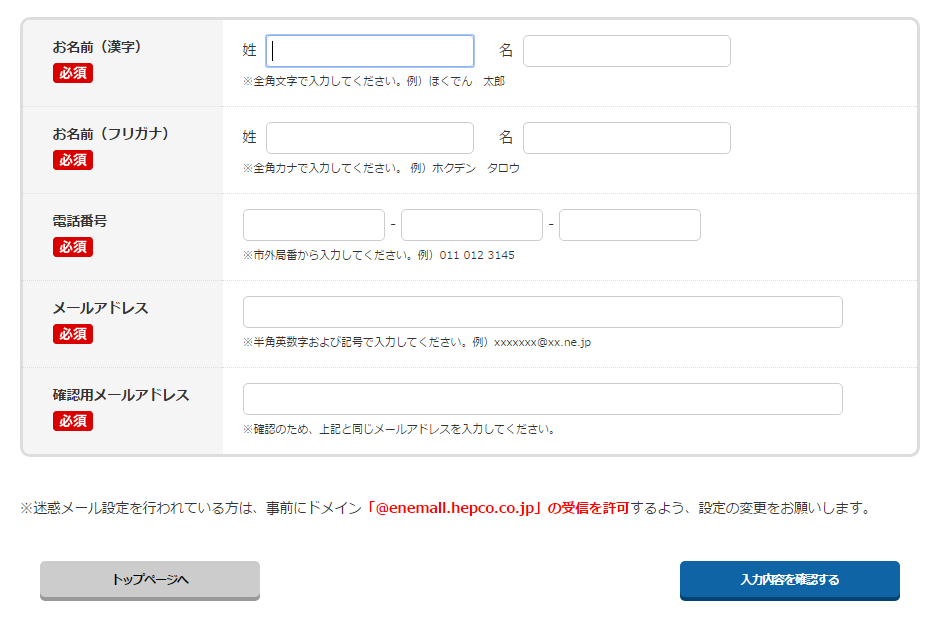This screenshot has height=619, width=941.
Task: Click the 確認用メールアドレス input field
Action: tap(543, 399)
